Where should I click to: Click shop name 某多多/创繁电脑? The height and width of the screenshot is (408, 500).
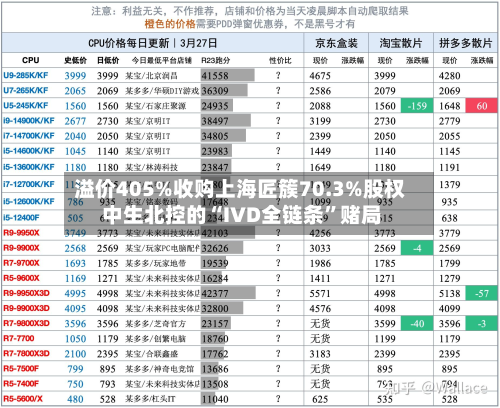coord(155,339)
